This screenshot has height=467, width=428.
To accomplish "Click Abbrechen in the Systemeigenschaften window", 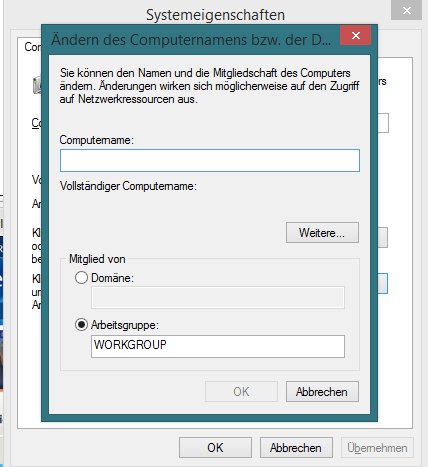I will 296,448.
